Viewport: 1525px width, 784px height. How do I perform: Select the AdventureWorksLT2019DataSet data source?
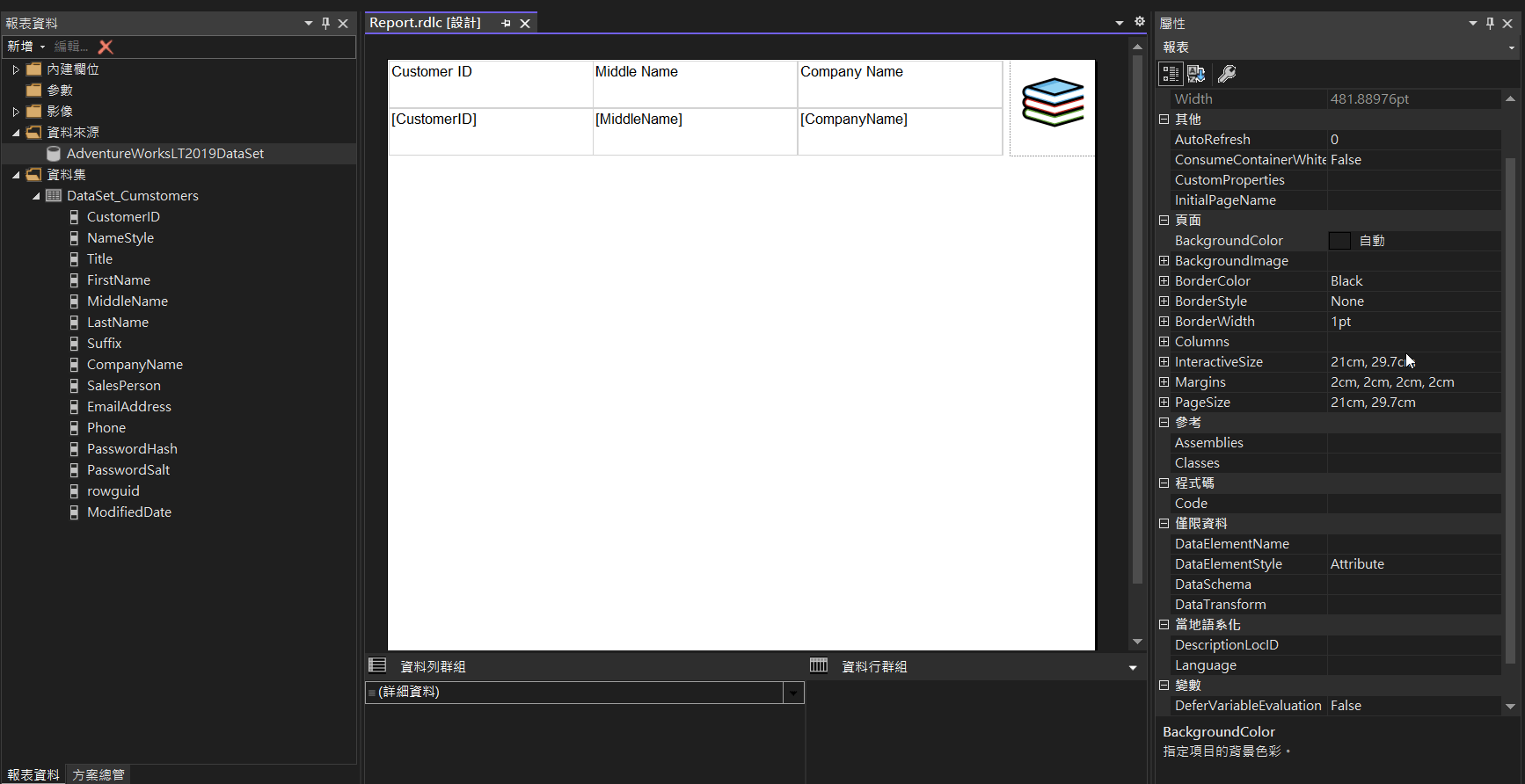(164, 154)
